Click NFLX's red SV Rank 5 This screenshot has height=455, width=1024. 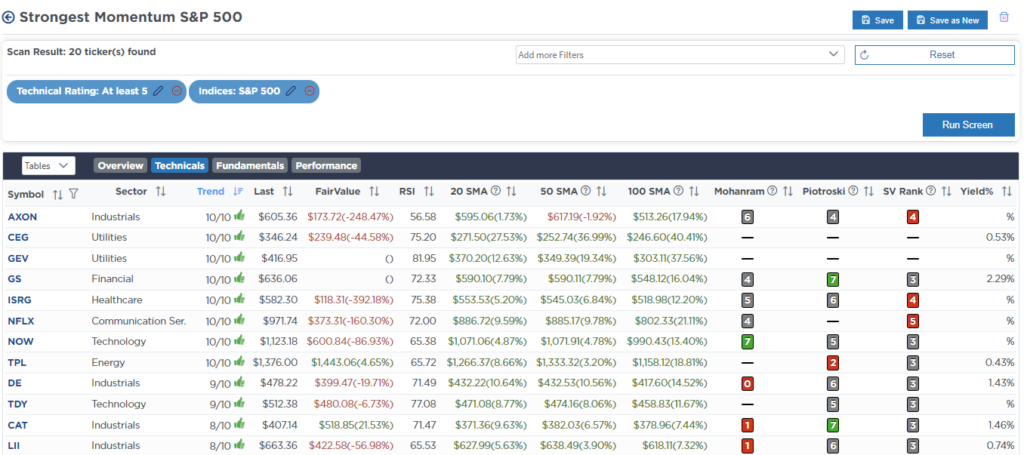point(913,321)
